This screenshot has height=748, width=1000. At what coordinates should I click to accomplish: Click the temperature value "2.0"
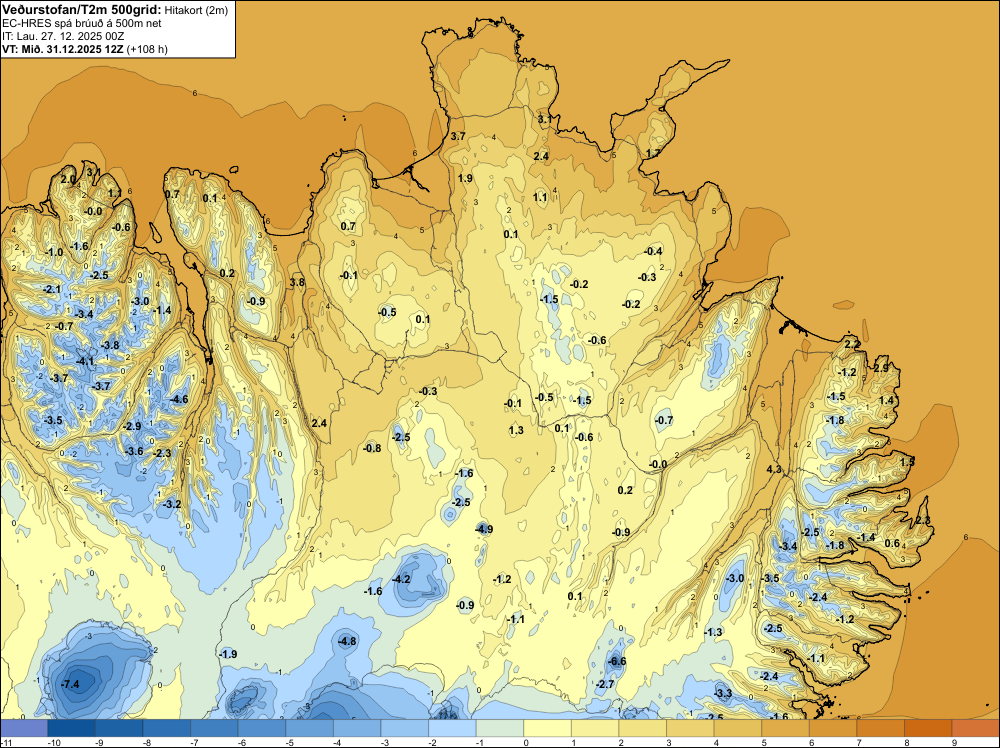(x=68, y=179)
